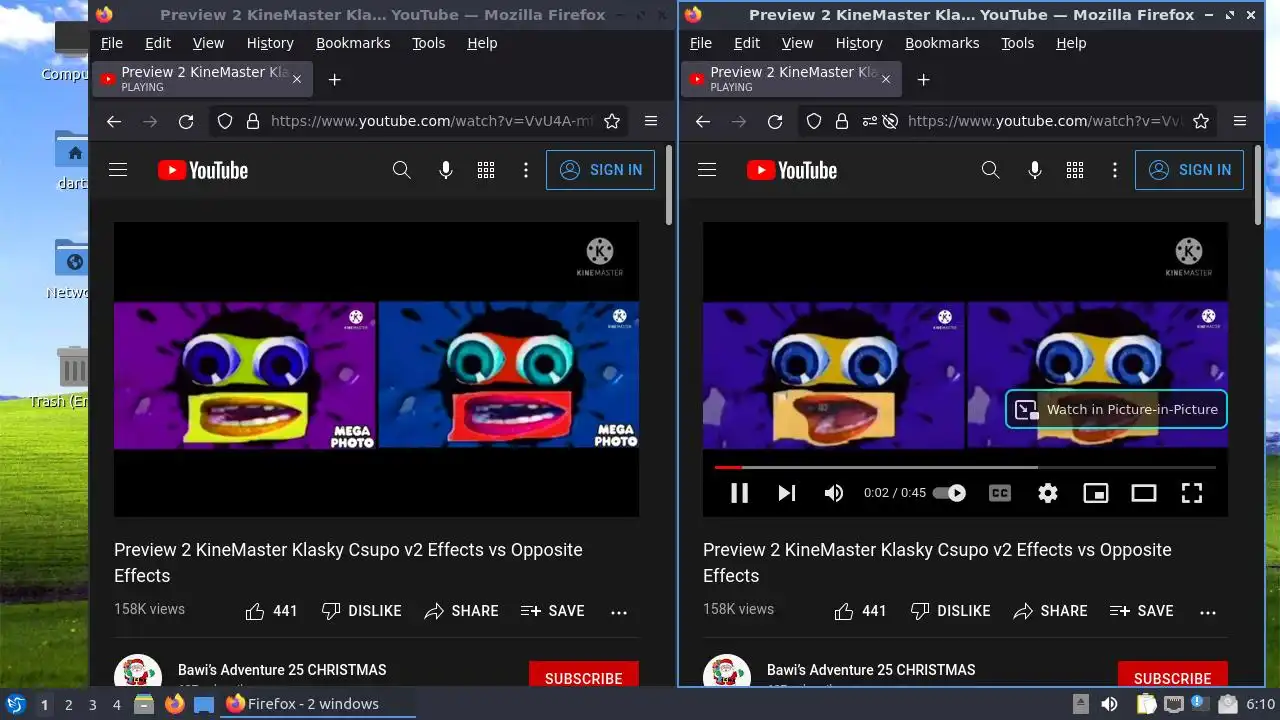Open volume control in system tray
This screenshot has width=1280, height=720.
pyautogui.click(x=1109, y=704)
